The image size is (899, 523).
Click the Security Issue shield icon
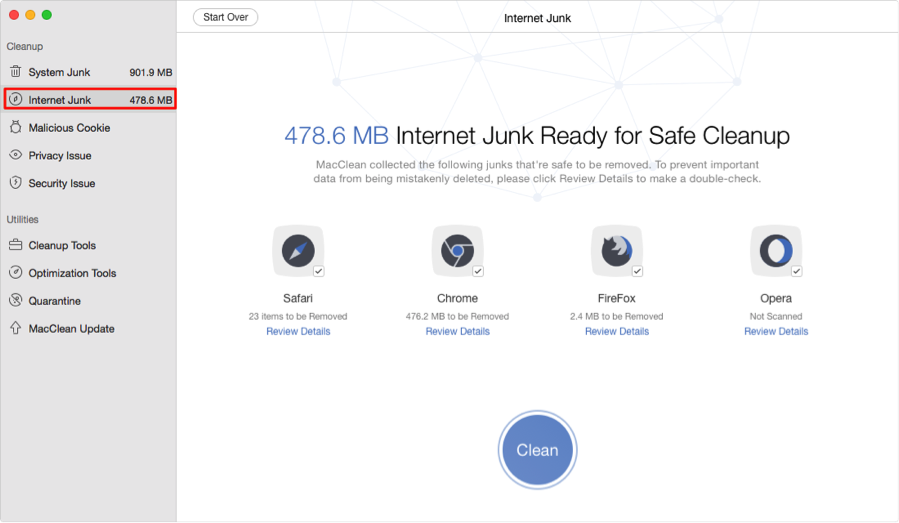(15, 182)
